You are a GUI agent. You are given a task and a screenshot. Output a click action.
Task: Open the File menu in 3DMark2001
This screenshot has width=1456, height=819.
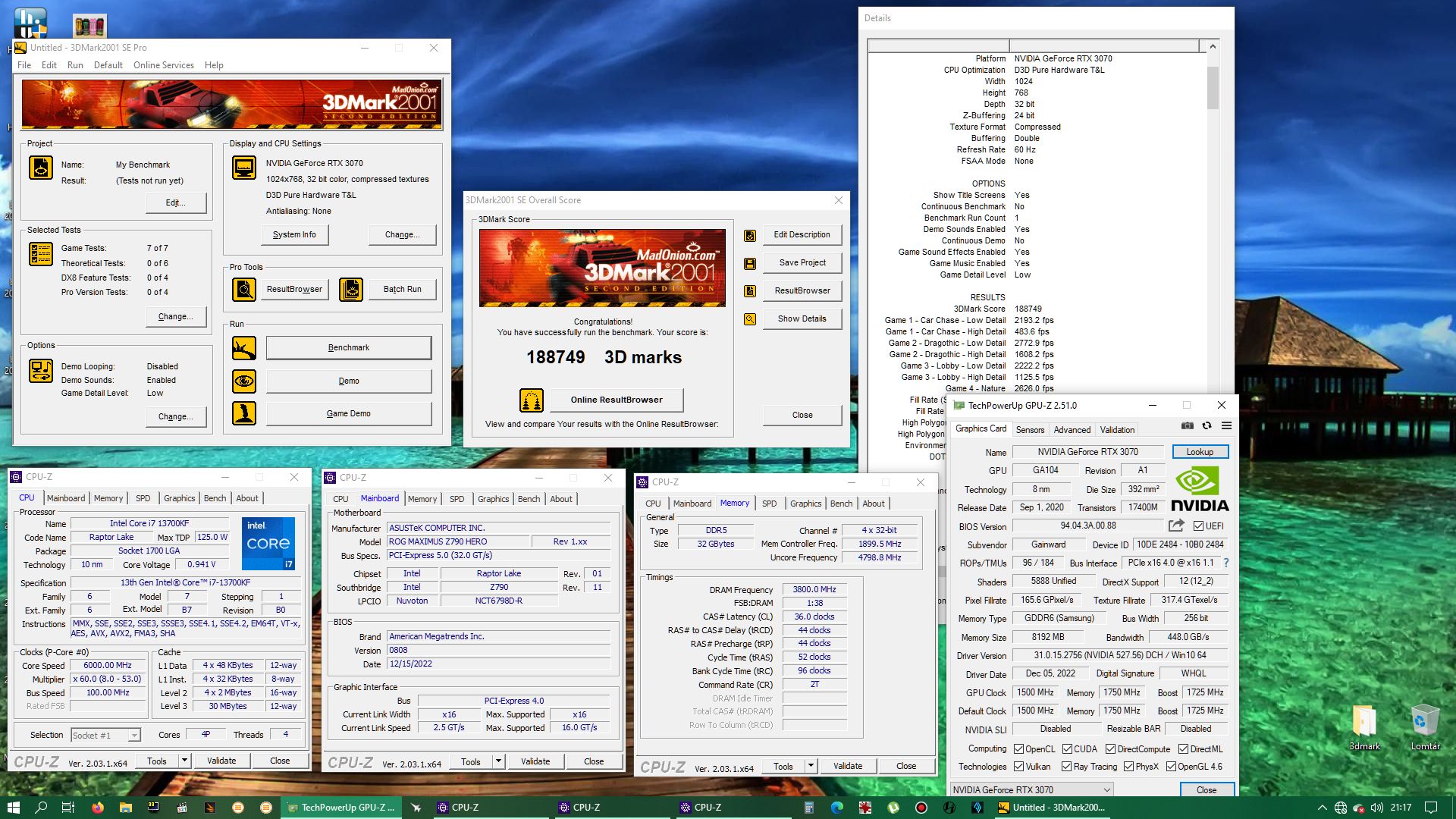(24, 65)
